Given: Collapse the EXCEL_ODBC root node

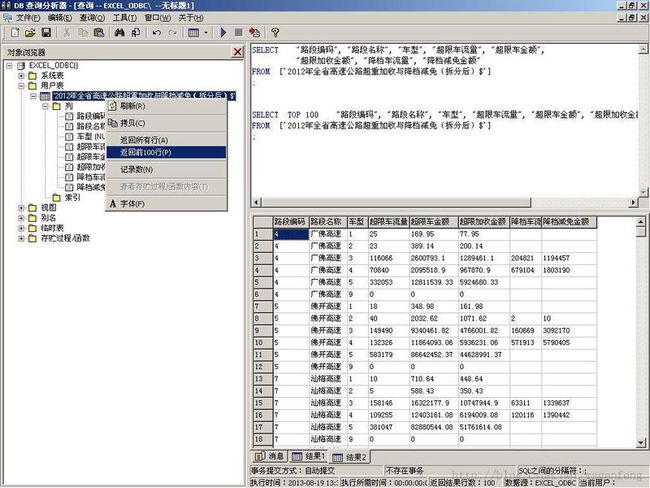Looking at the screenshot, I should tap(10, 66).
